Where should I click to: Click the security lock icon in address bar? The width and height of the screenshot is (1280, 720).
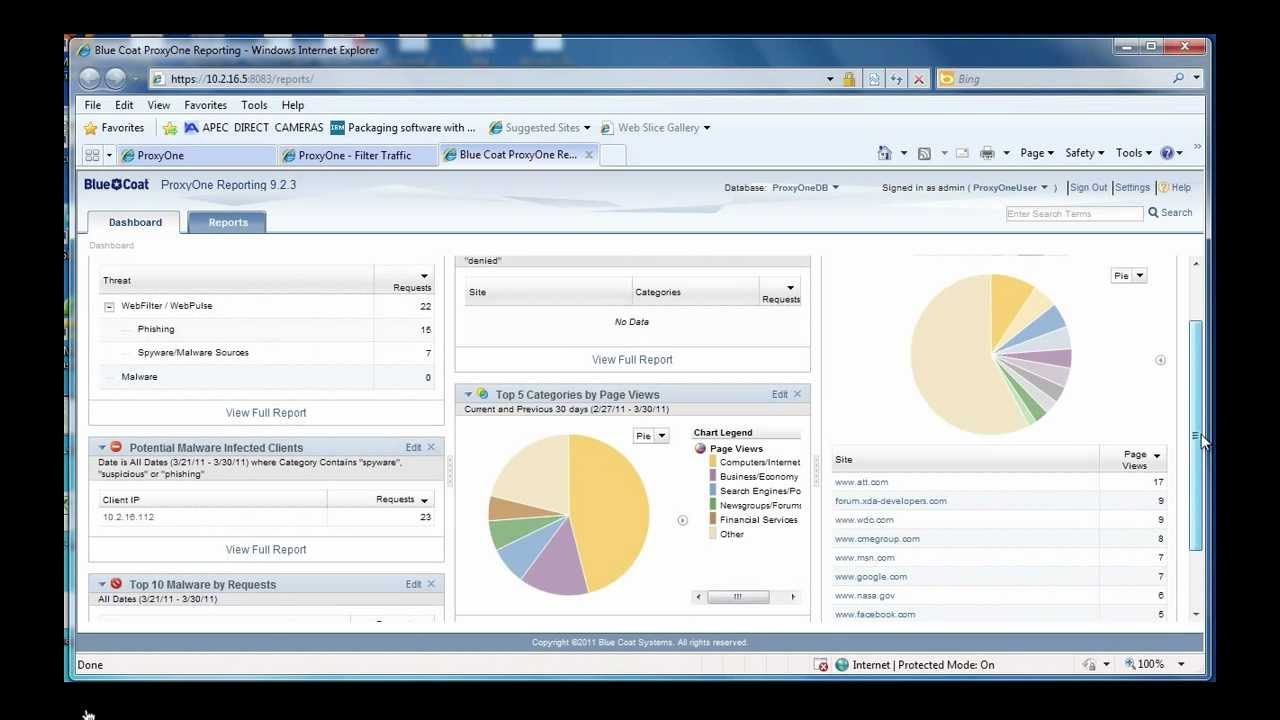point(849,79)
